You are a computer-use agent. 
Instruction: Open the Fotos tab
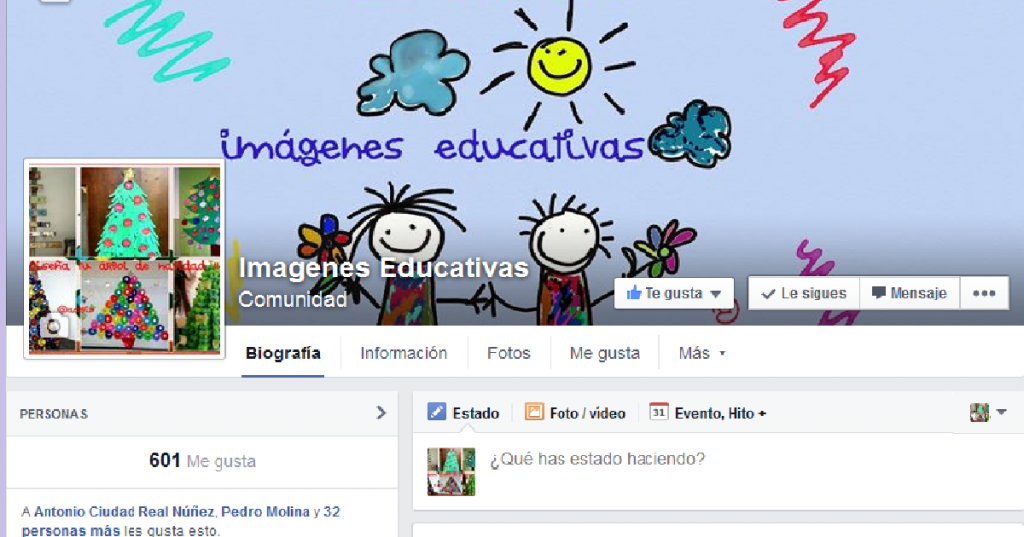508,353
